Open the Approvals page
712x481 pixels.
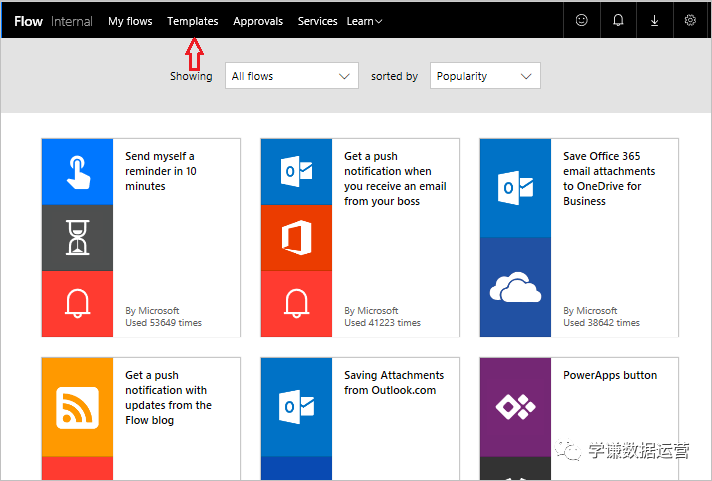click(258, 21)
